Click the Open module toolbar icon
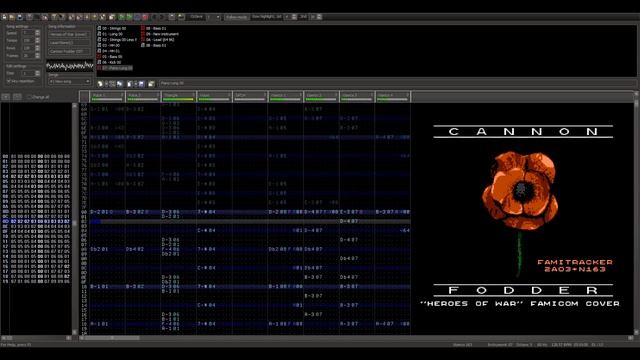 tap(12, 17)
